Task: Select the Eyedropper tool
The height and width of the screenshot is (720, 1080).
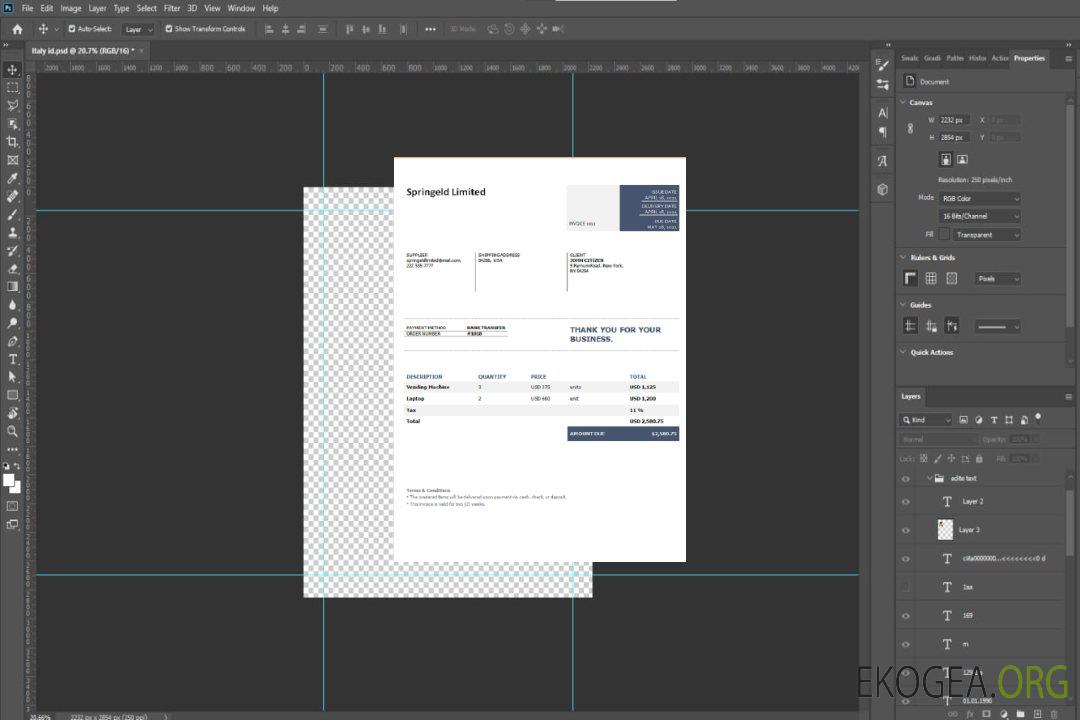Action: click(12, 178)
